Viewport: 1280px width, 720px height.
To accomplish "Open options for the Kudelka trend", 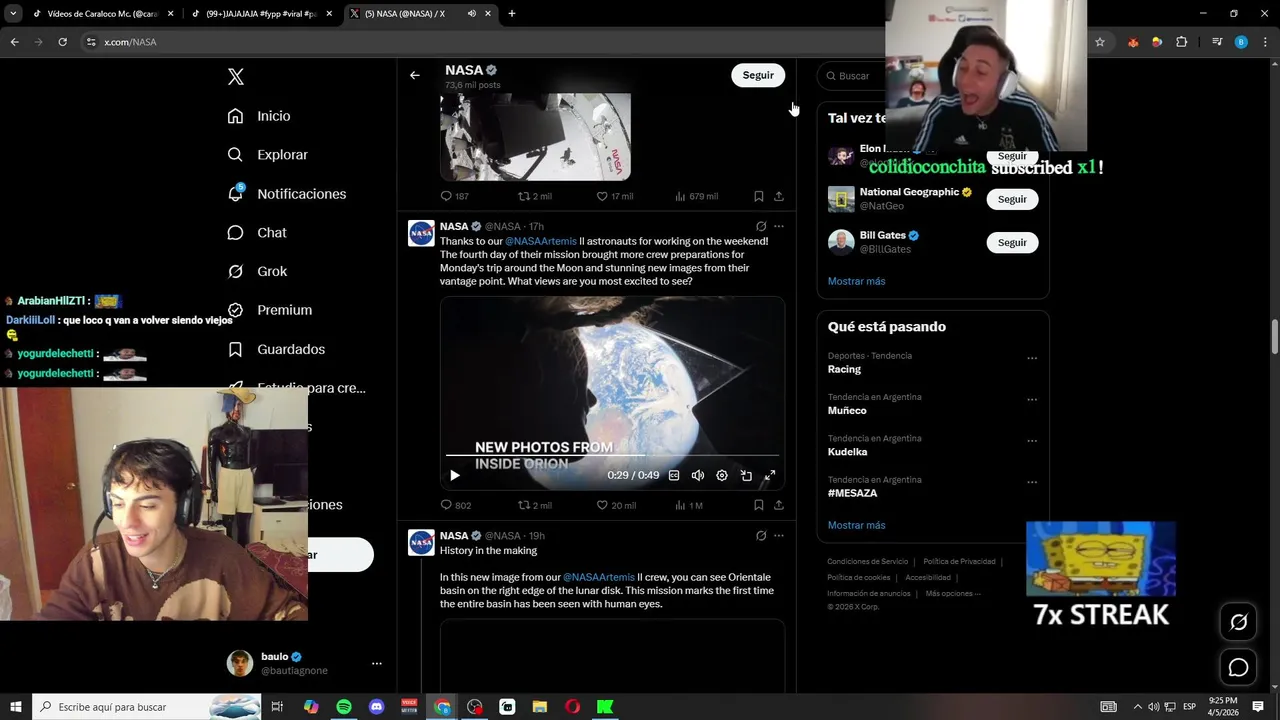I will coord(1032,441).
